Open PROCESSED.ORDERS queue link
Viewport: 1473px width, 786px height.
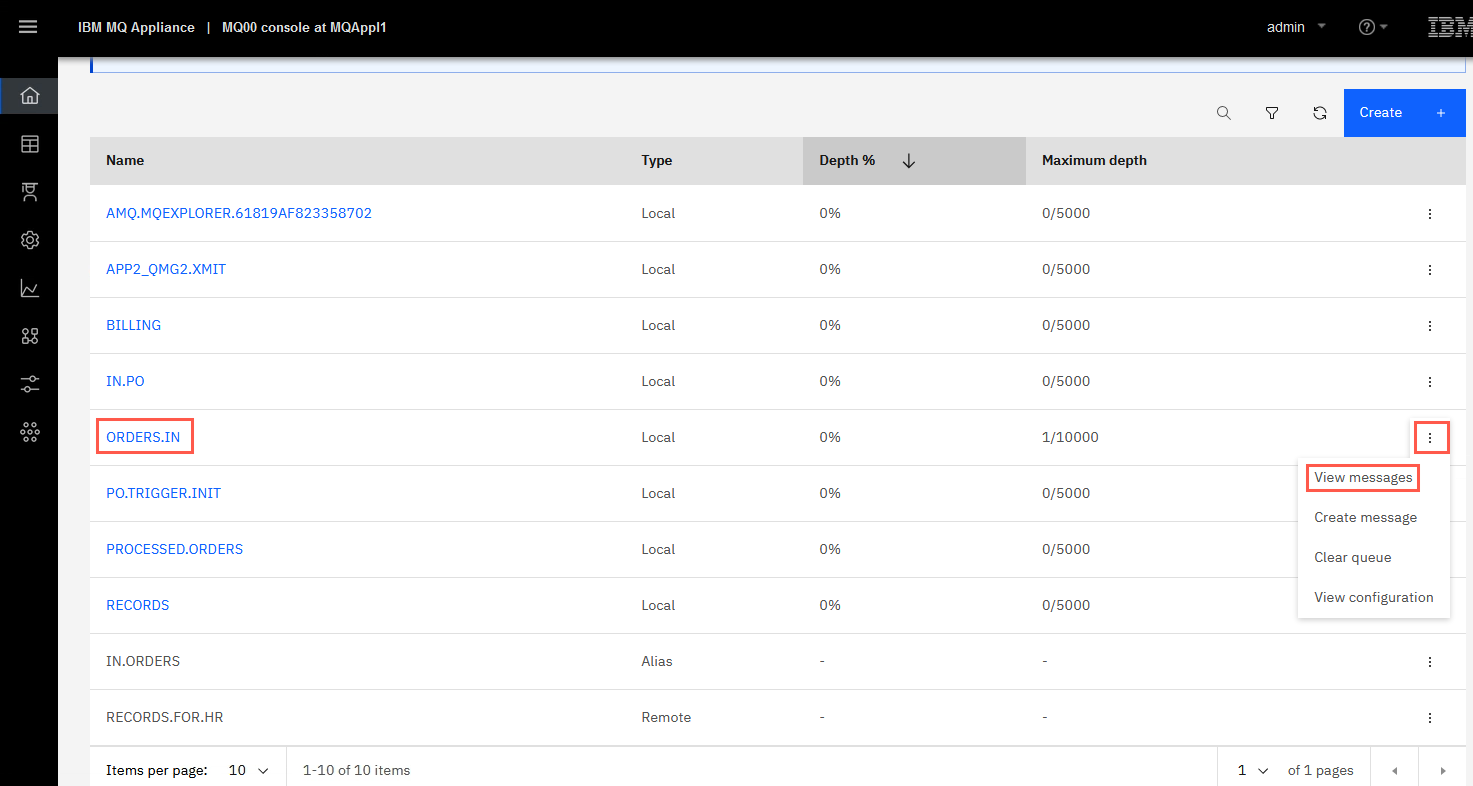pos(174,550)
